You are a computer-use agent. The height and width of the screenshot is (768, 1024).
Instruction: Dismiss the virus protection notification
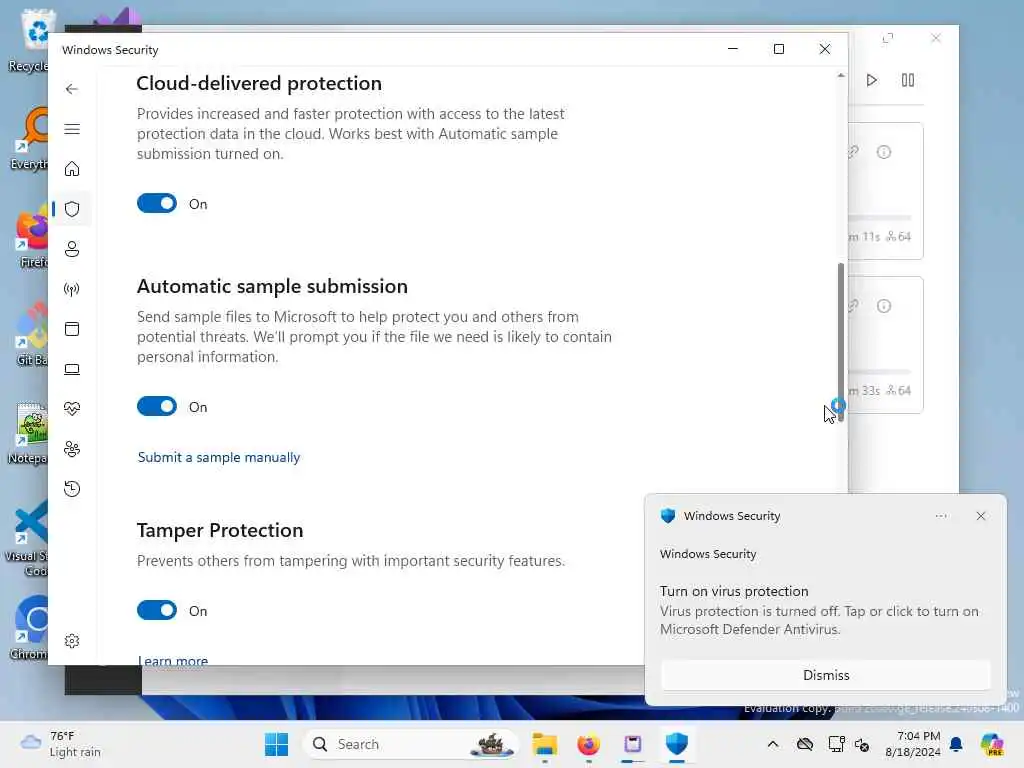[825, 675]
